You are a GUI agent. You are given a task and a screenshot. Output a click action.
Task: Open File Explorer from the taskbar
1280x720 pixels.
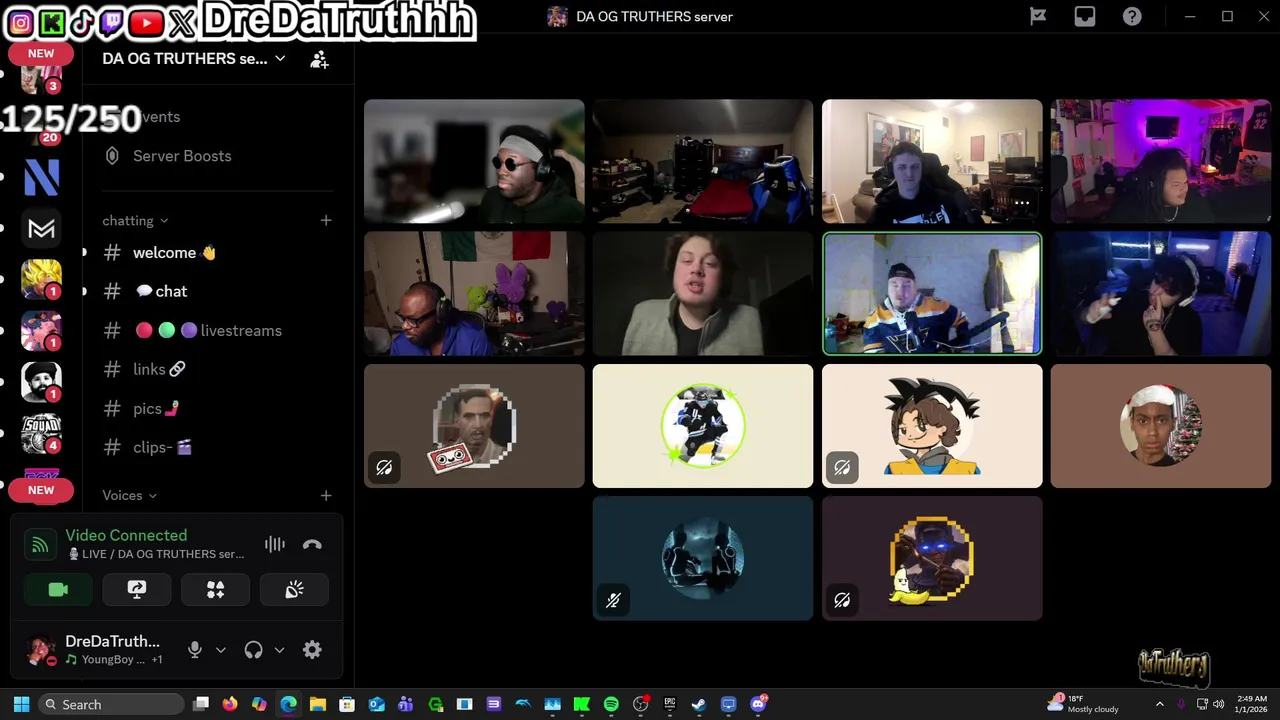click(317, 704)
